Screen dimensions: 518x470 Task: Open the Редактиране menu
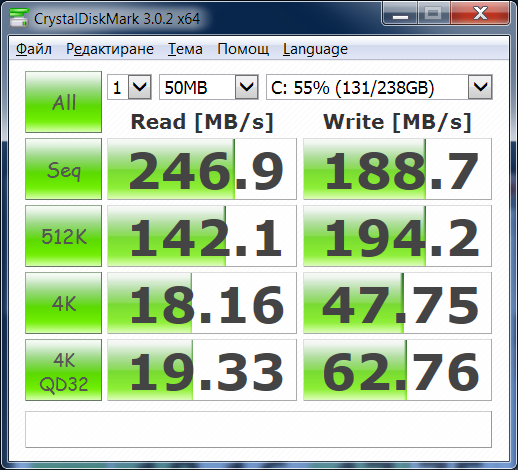click(110, 49)
